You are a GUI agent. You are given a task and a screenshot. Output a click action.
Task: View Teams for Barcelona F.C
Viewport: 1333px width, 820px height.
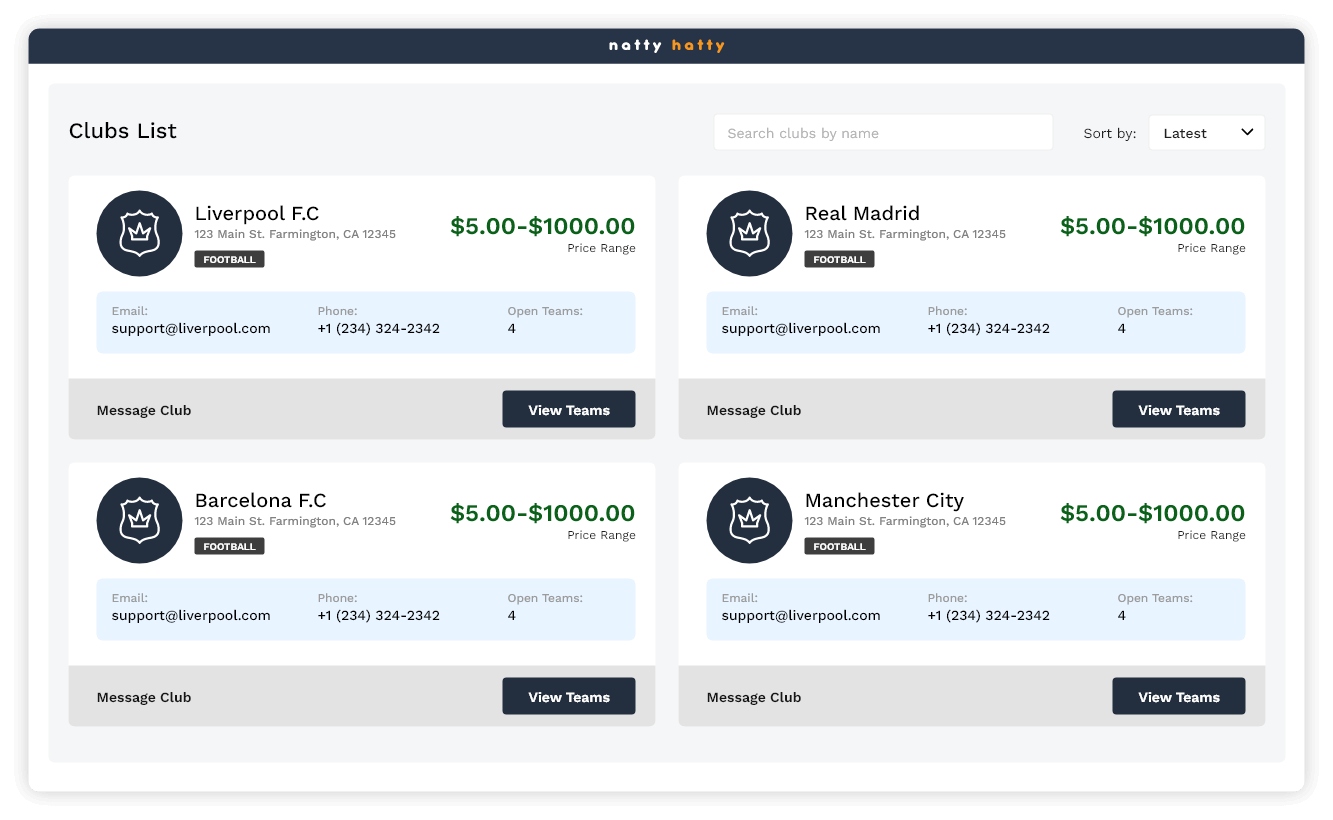569,697
